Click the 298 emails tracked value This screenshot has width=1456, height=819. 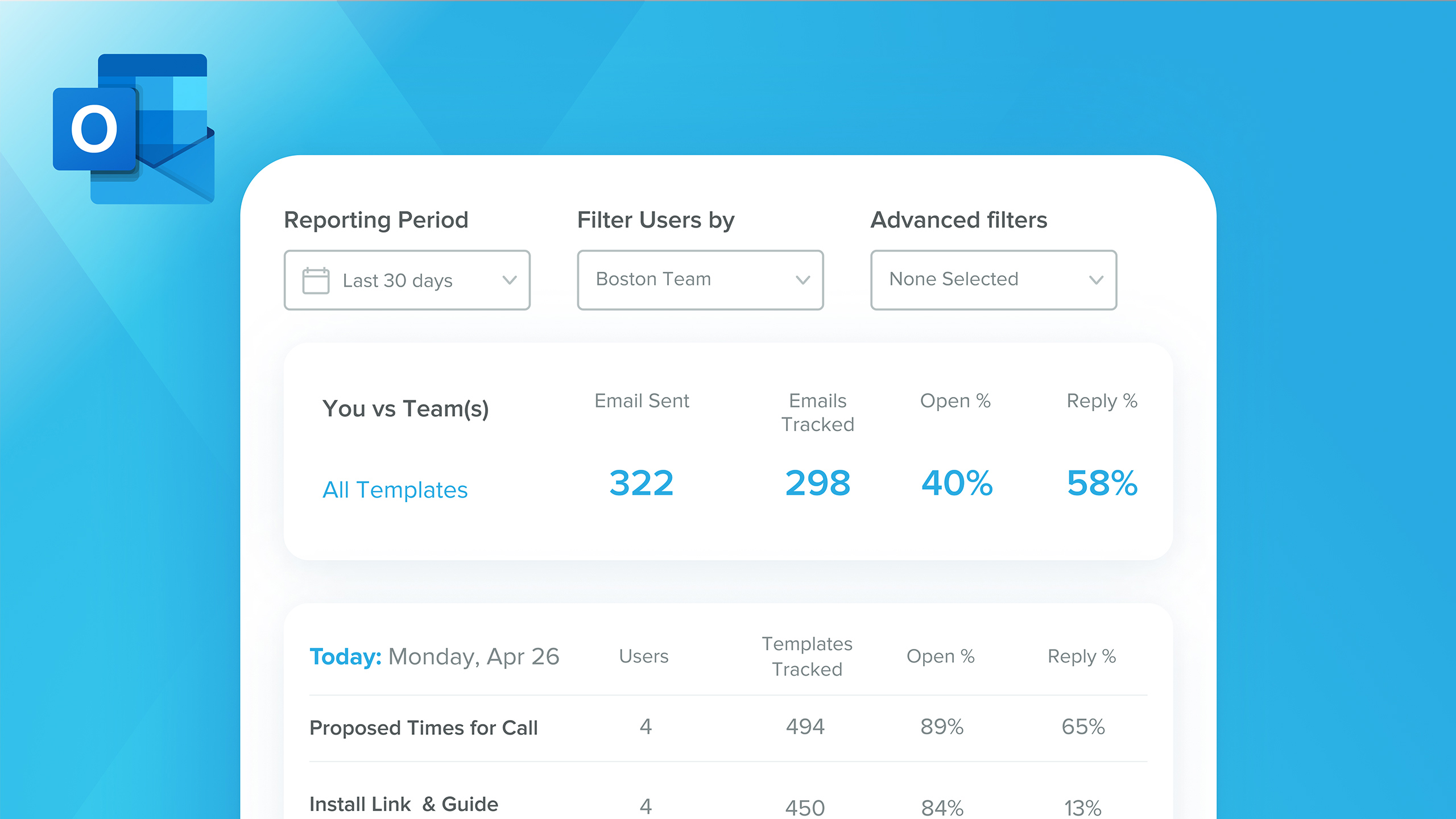pyautogui.click(x=817, y=483)
